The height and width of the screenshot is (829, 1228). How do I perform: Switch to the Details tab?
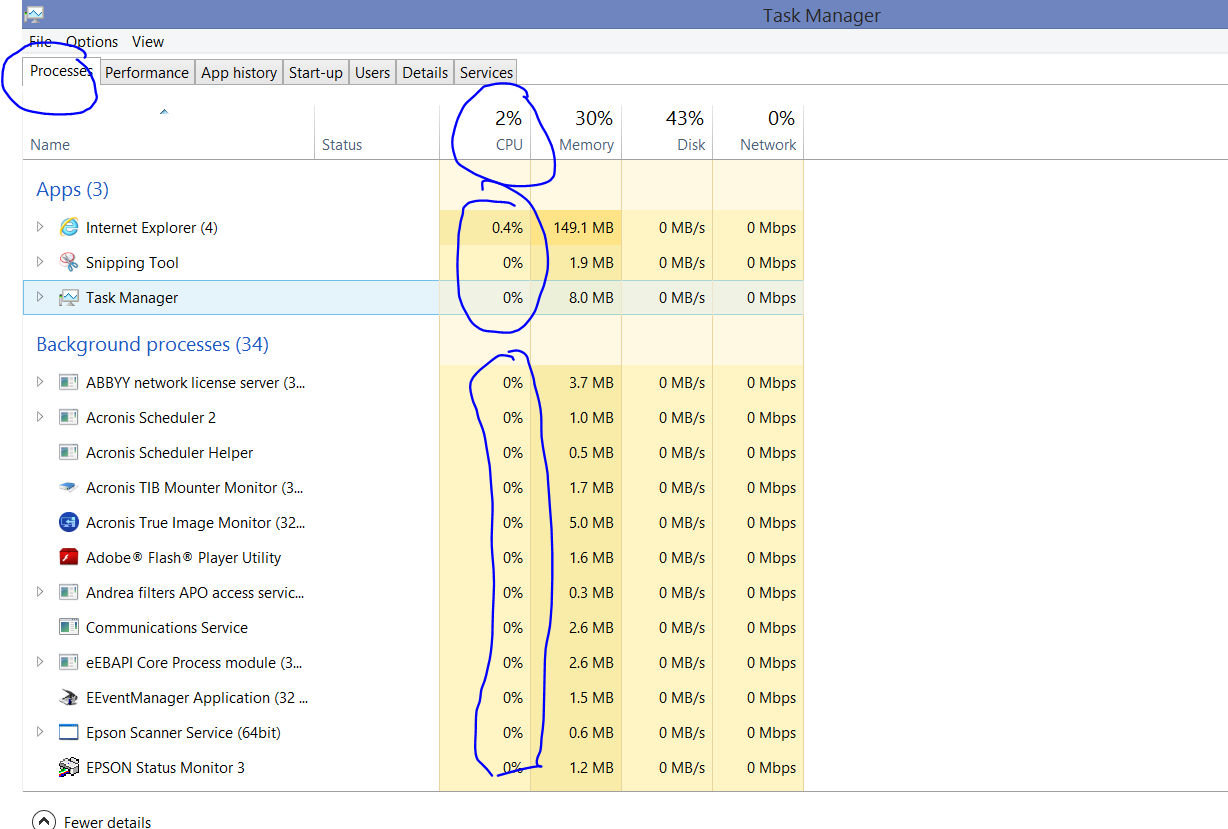pos(425,72)
